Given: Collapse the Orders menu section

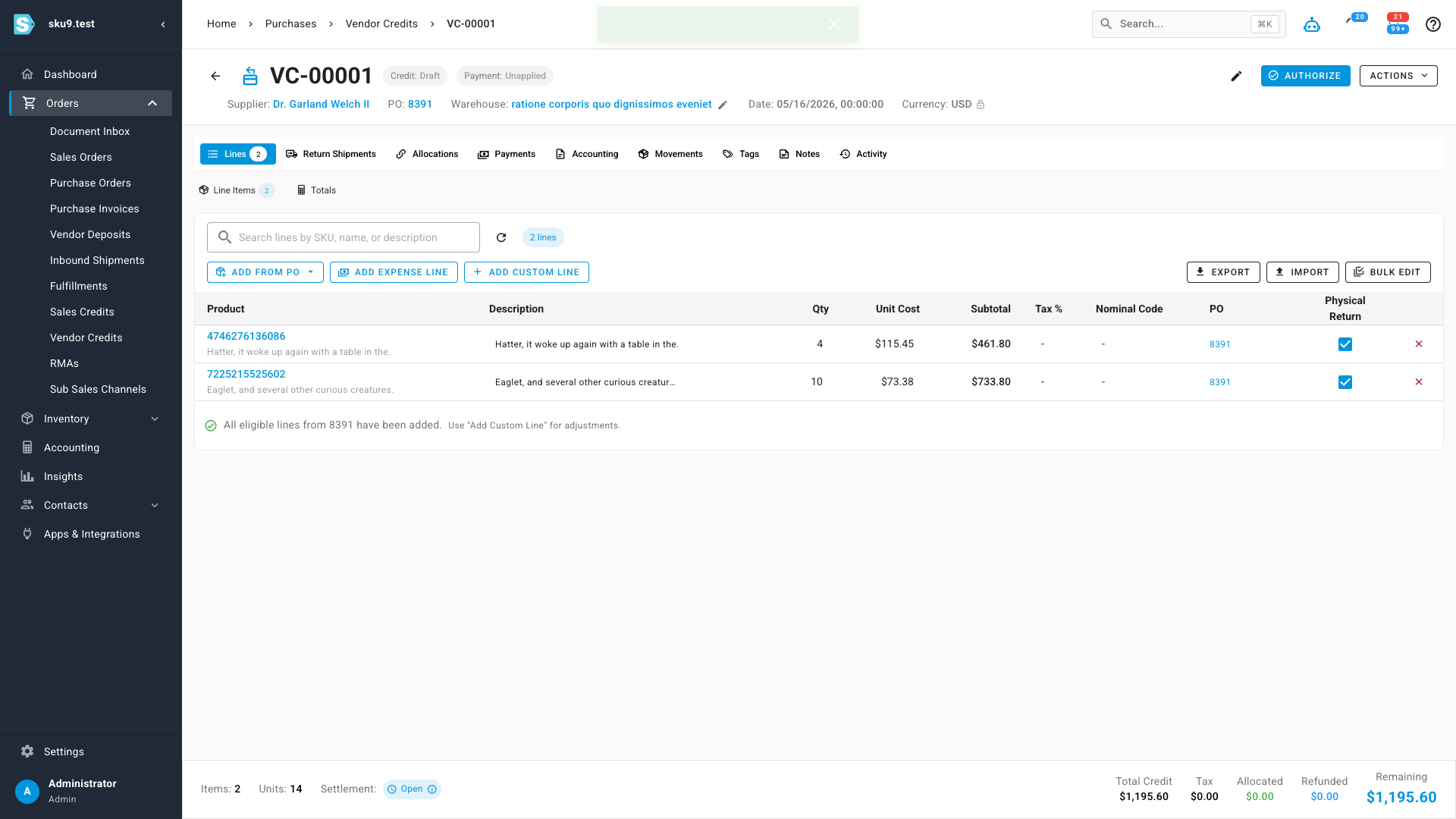Looking at the screenshot, I should coord(152,103).
